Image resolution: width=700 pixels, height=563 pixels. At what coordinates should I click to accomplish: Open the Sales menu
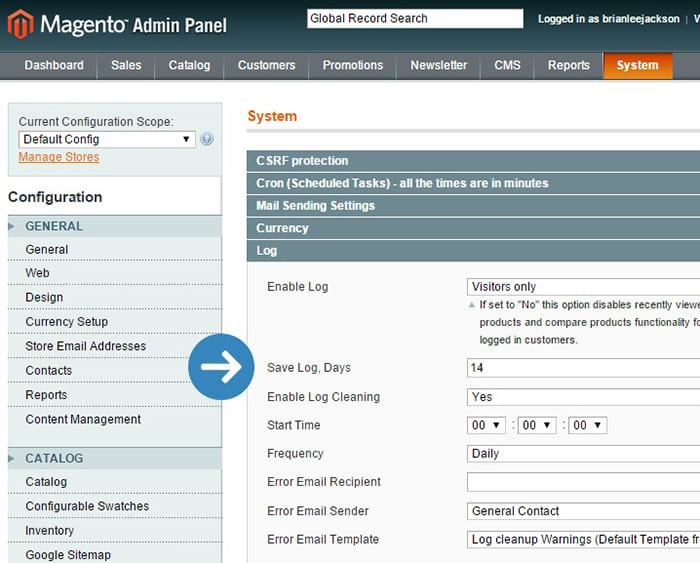click(126, 66)
